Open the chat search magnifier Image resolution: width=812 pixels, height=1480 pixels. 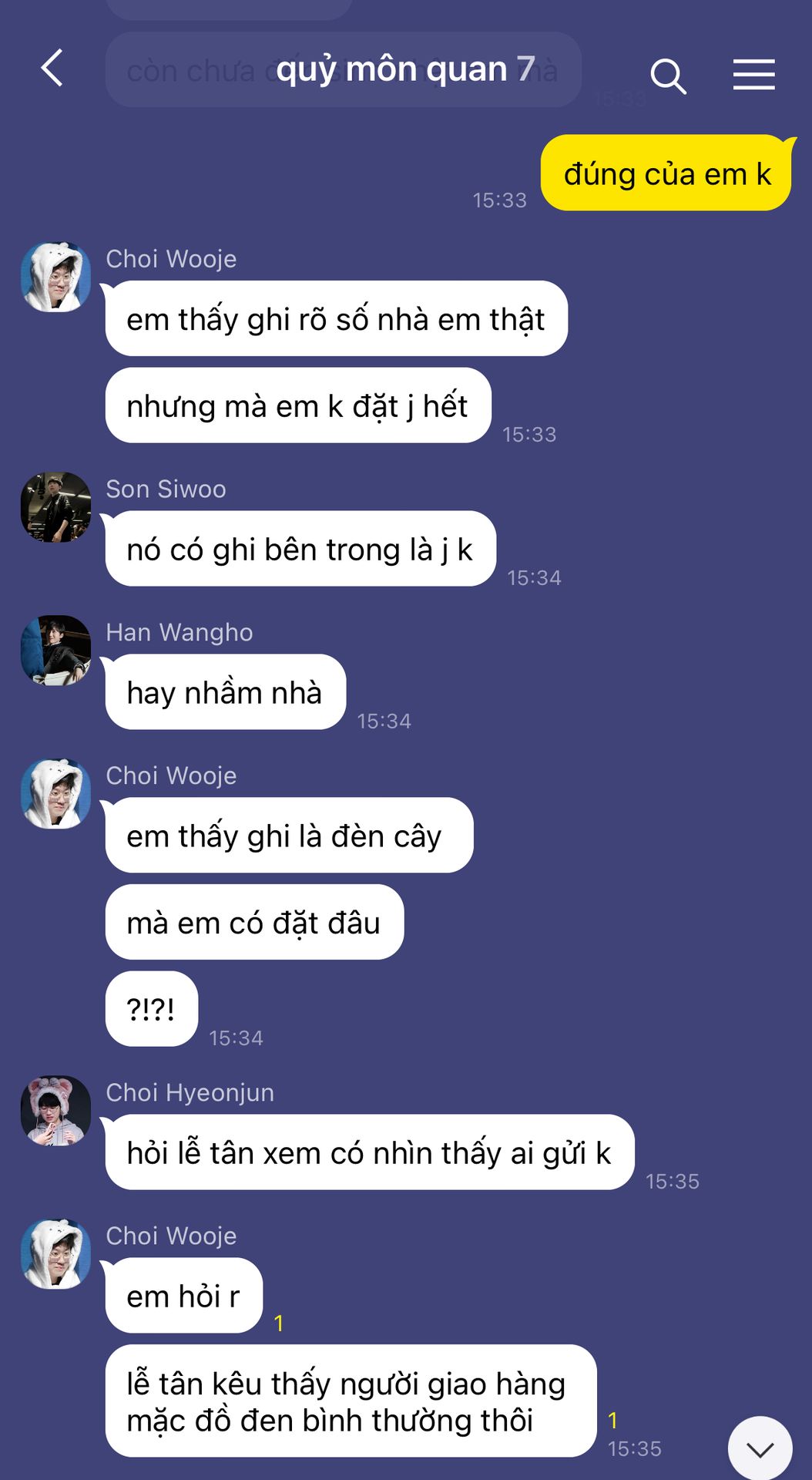668,76
